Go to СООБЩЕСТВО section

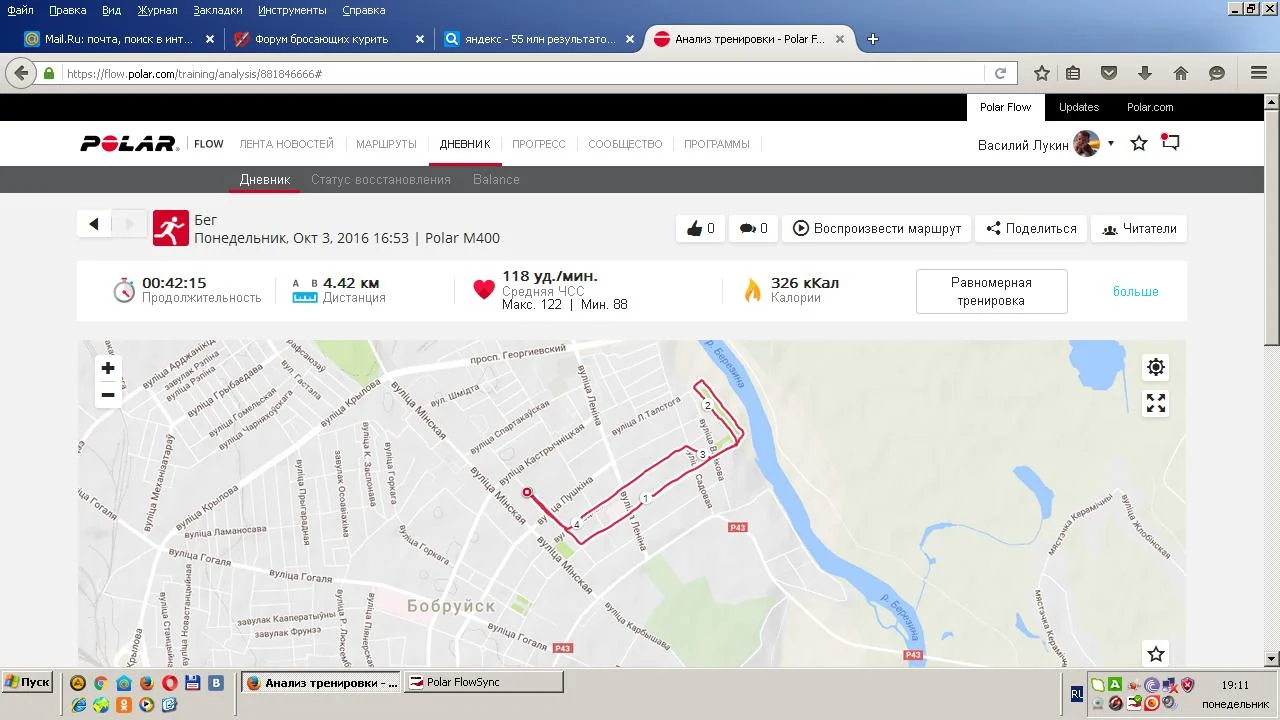(x=625, y=144)
